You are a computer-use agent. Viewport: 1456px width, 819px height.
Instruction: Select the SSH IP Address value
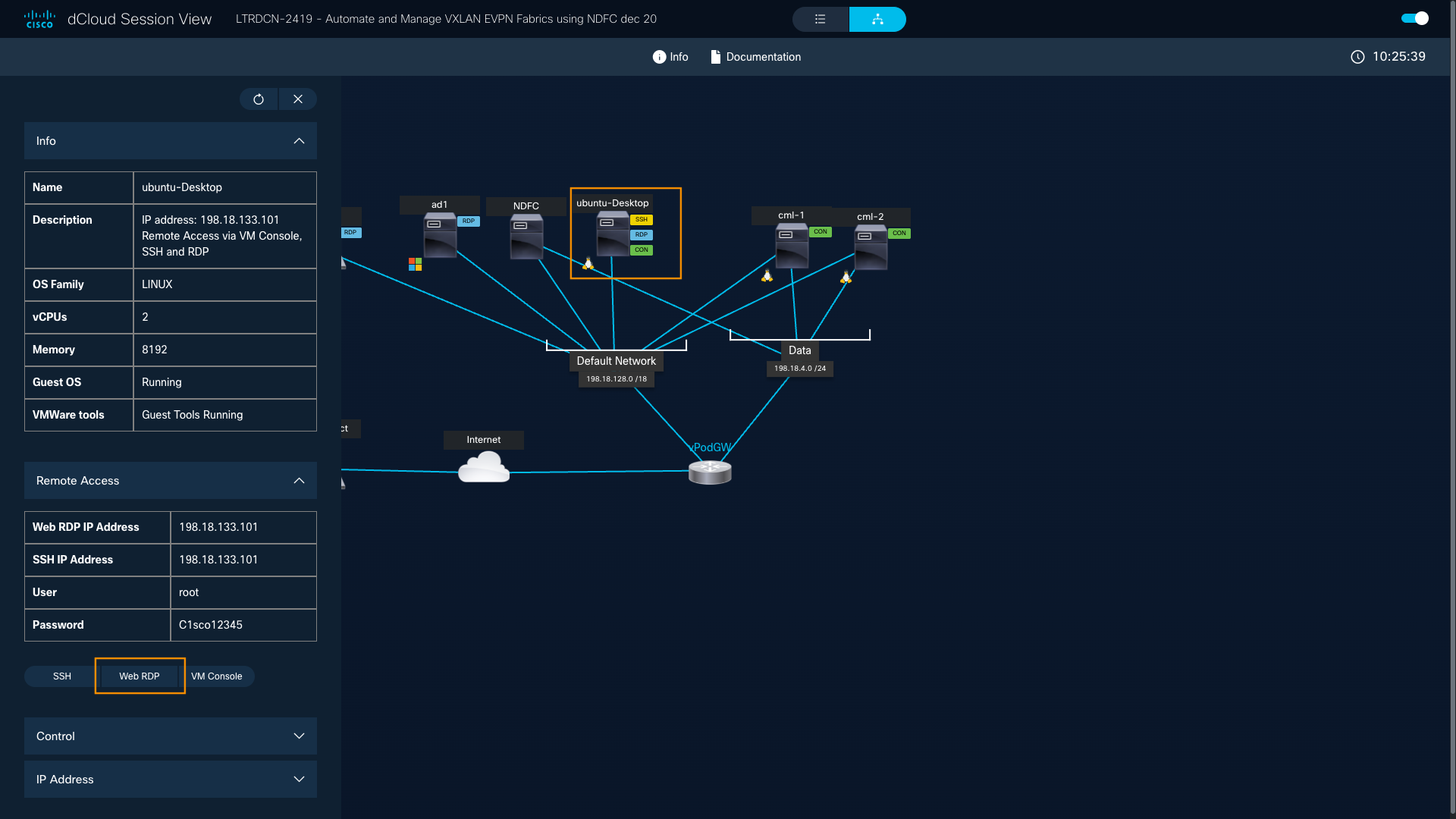[x=218, y=560]
